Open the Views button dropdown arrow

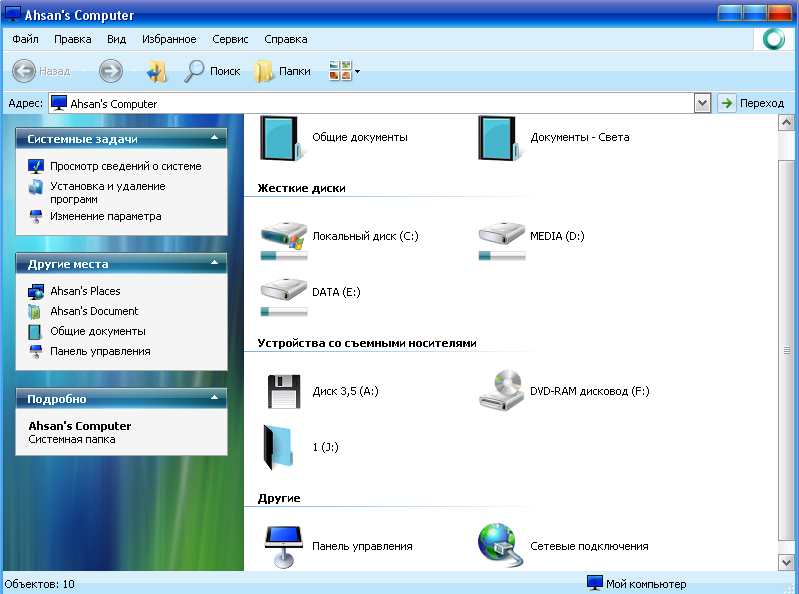(x=357, y=71)
